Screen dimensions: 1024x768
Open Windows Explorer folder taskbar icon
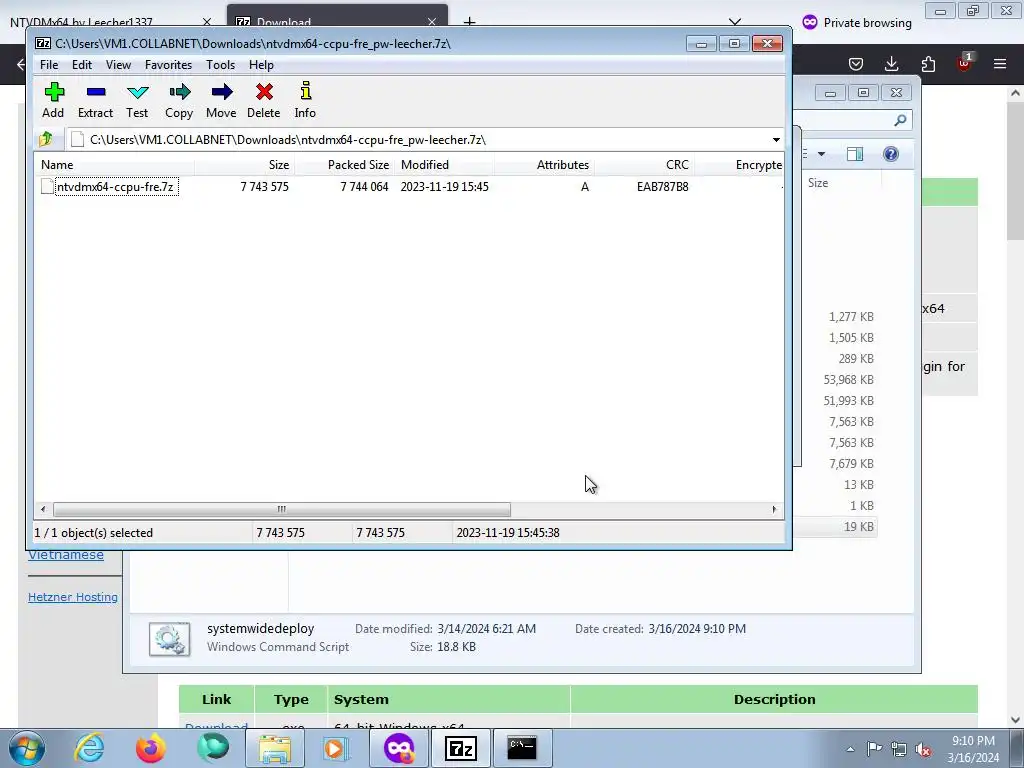tap(275, 748)
